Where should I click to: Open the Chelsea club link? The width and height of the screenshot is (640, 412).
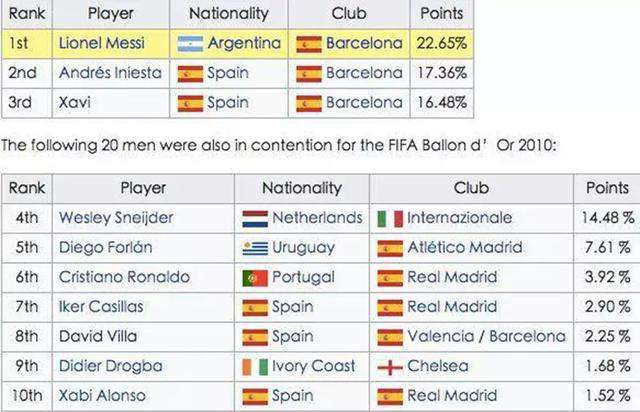(438, 366)
